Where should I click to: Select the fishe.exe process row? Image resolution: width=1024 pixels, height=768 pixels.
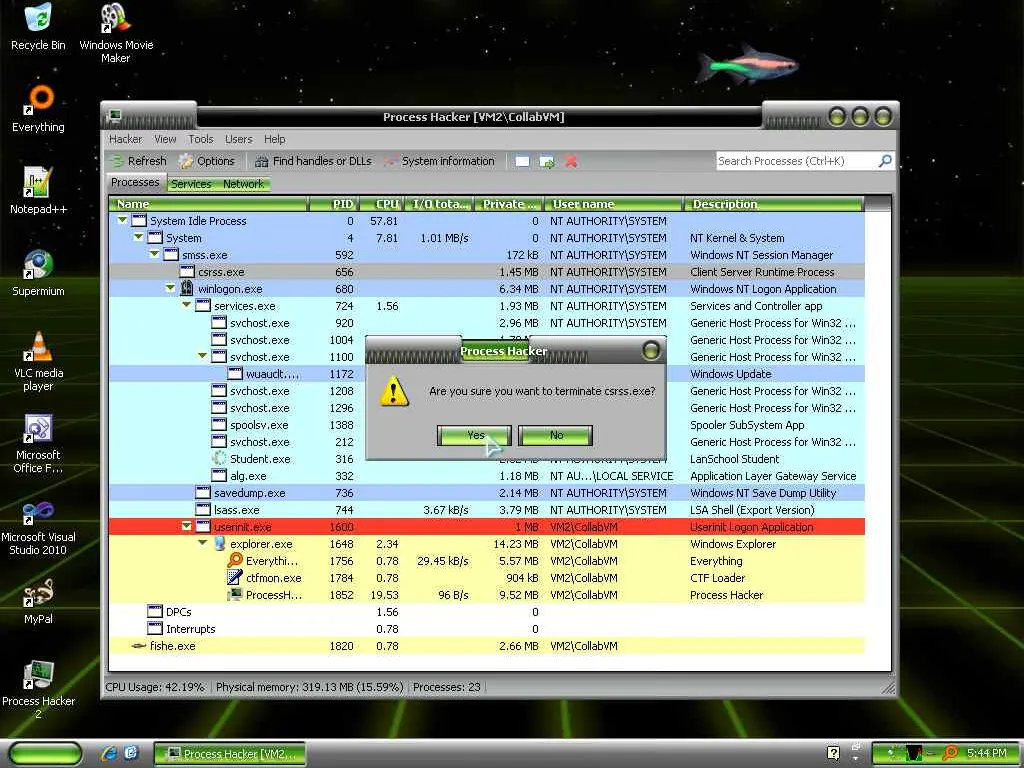click(x=487, y=645)
